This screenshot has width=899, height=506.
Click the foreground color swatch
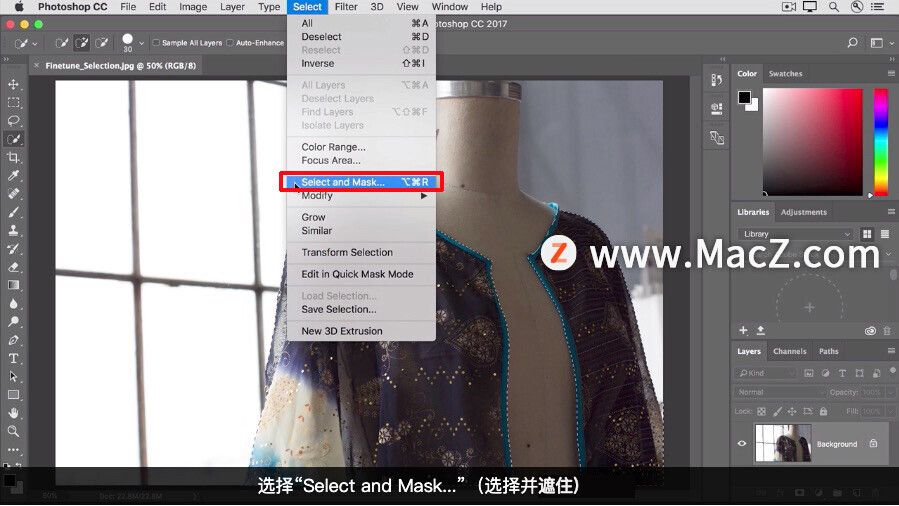click(744, 97)
